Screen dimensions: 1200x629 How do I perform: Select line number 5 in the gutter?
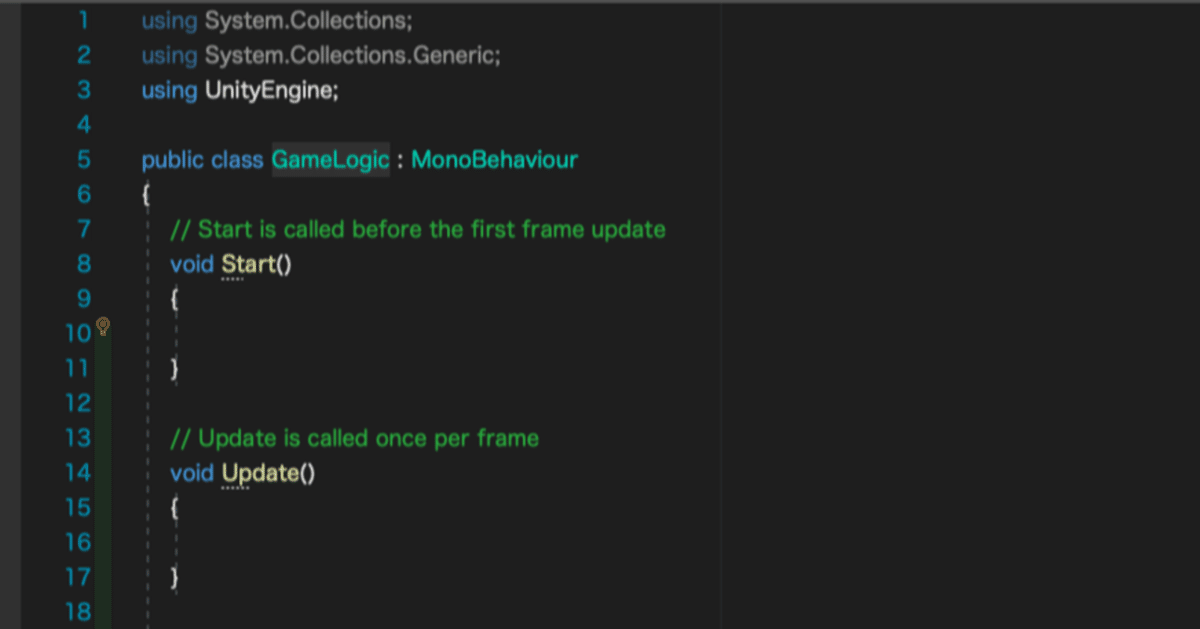tap(83, 160)
